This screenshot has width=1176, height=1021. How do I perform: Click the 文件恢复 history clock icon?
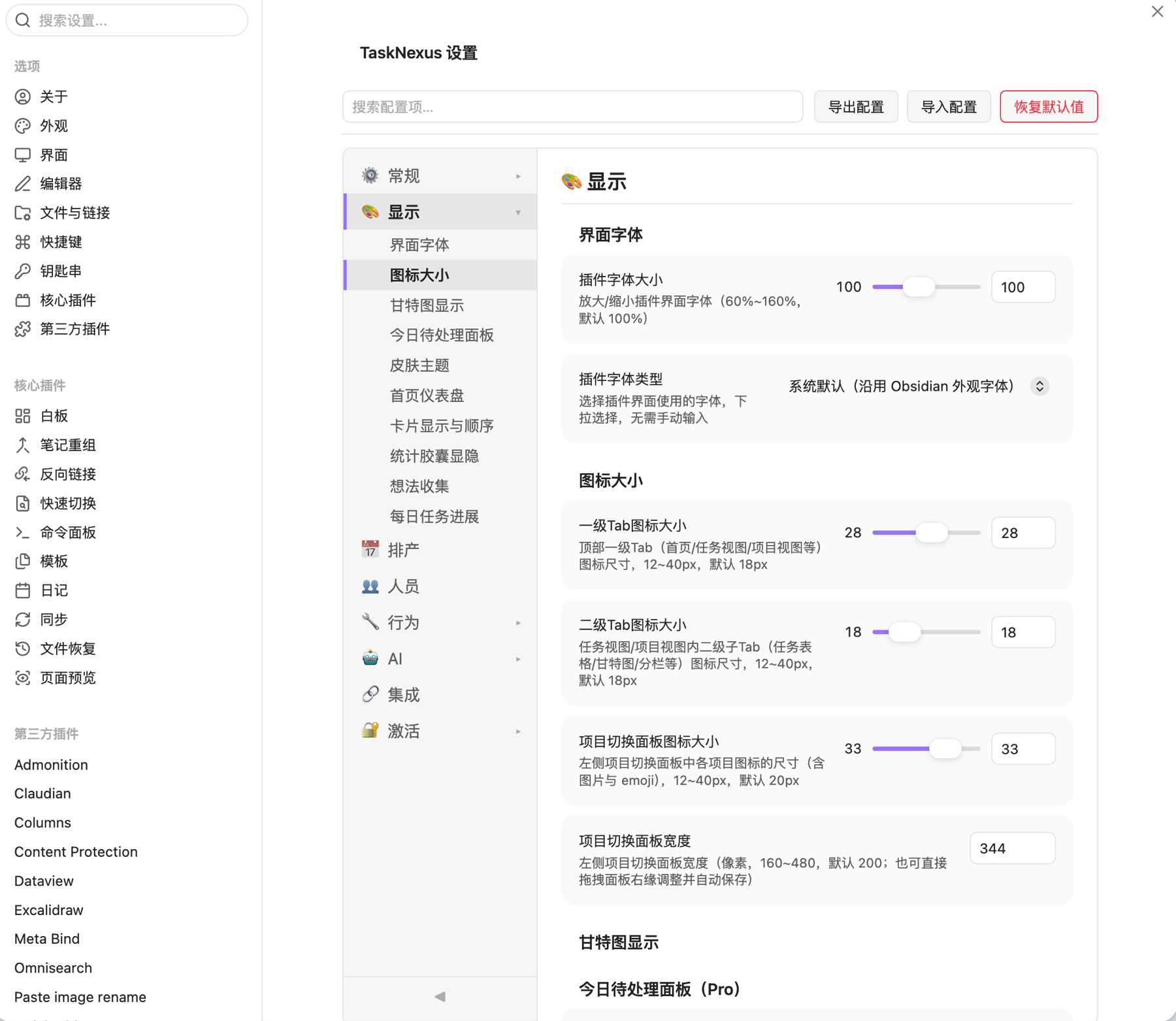pos(23,648)
